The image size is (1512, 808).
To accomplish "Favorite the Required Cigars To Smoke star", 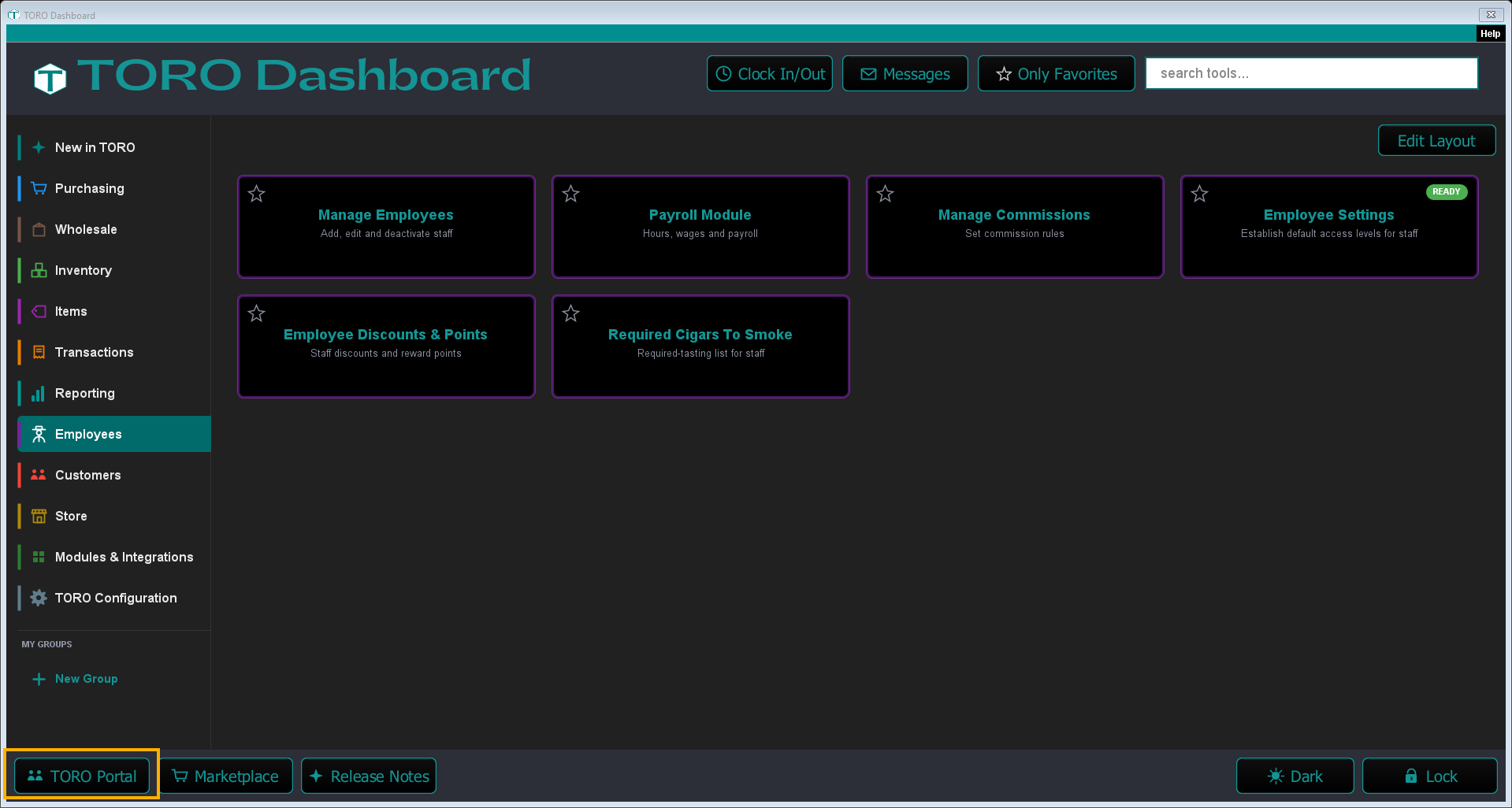I will 571,313.
